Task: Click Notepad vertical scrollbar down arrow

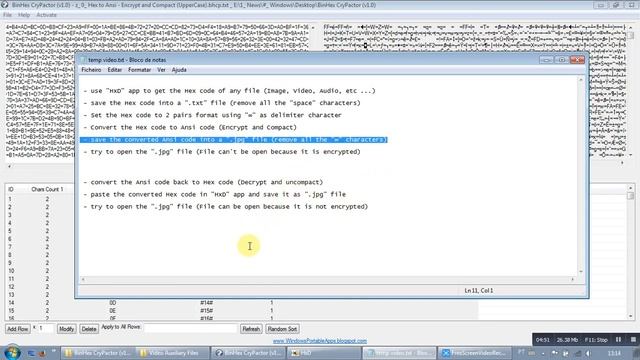Action: coord(580,271)
